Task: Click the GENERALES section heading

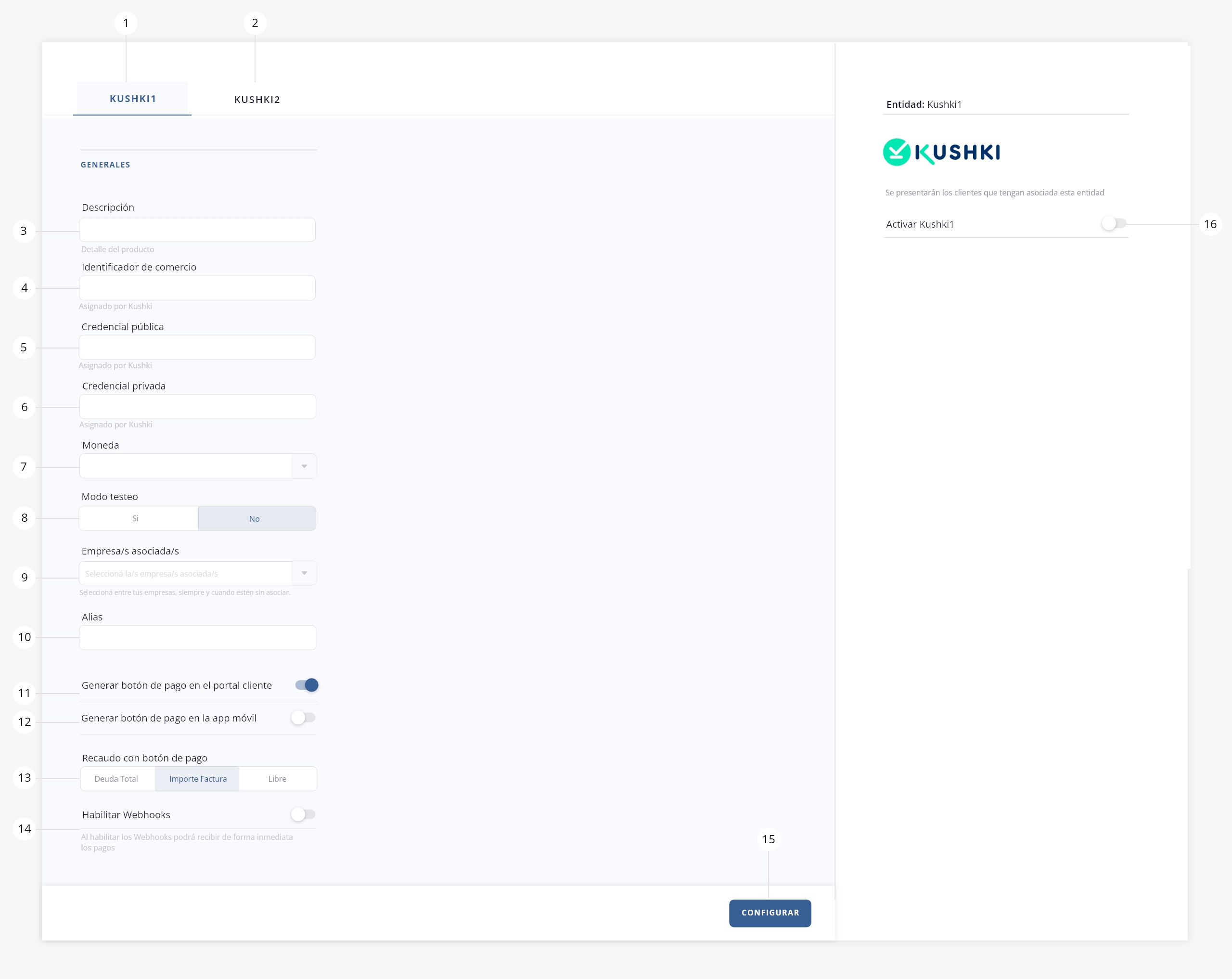Action: tap(106, 165)
